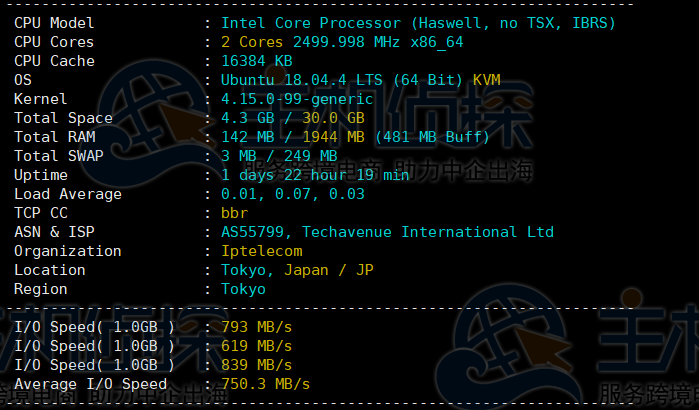Select the CPU Cache value 16384 KB
Screen dimensions: 699x410
tap(257, 61)
